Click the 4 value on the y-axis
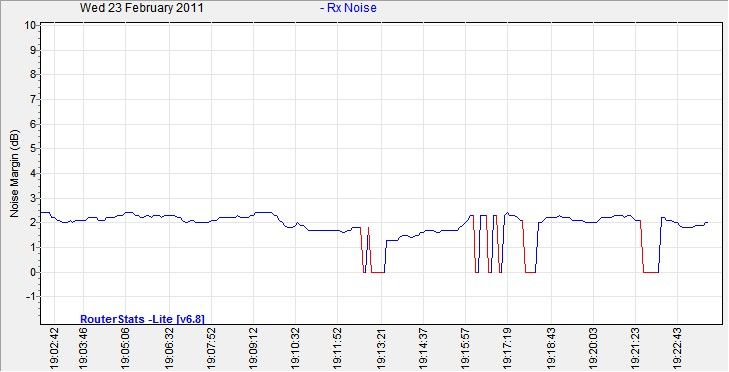The width and height of the screenshot is (729, 372). point(33,173)
